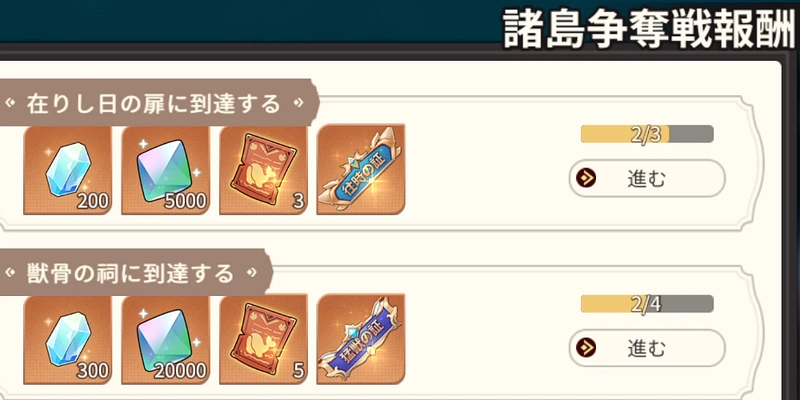Viewport: 800px width, 400px height.
Task: Tap the blue crystal reward showing 200
Action: click(x=67, y=170)
